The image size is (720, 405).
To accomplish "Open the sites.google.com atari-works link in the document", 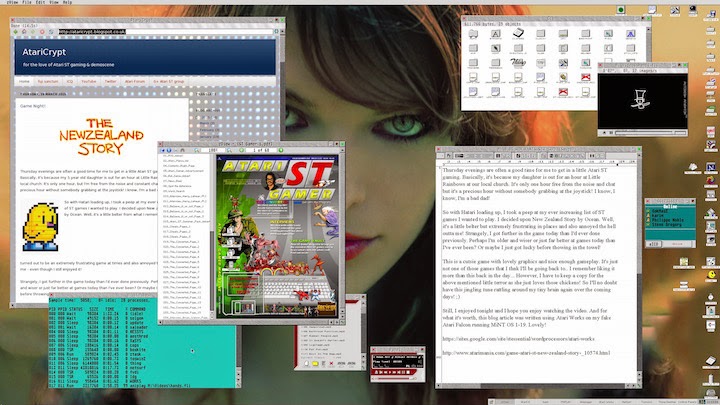I will 518,339.
